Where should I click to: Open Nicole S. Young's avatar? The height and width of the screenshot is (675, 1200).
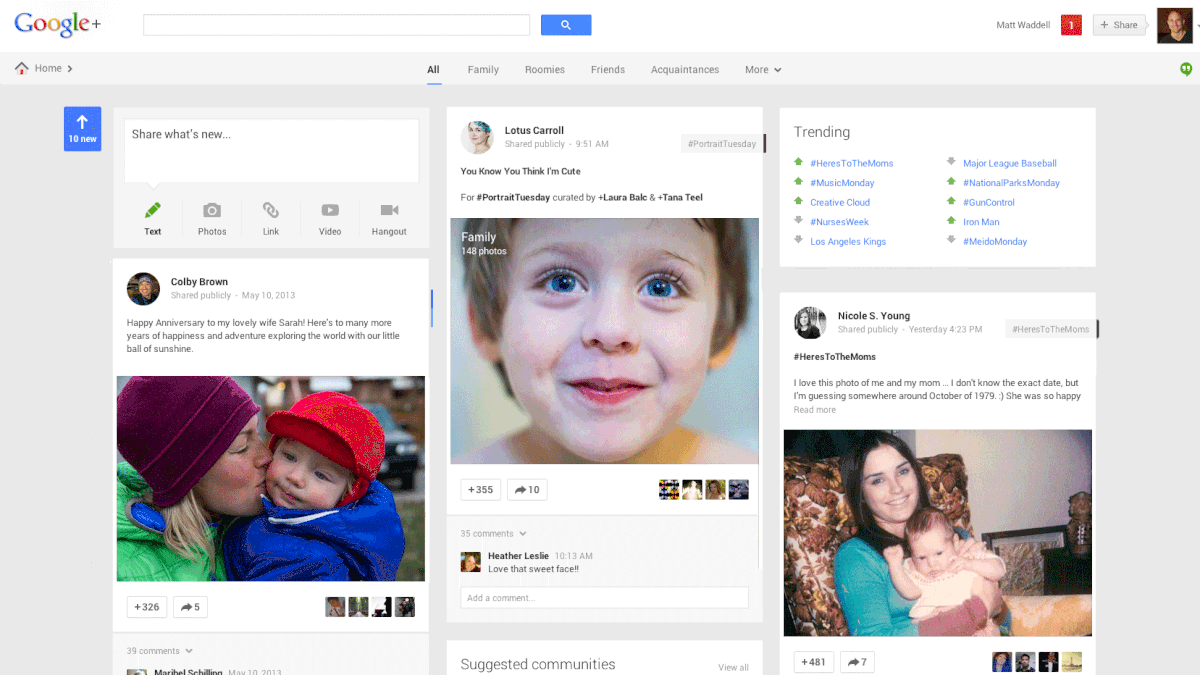click(810, 322)
